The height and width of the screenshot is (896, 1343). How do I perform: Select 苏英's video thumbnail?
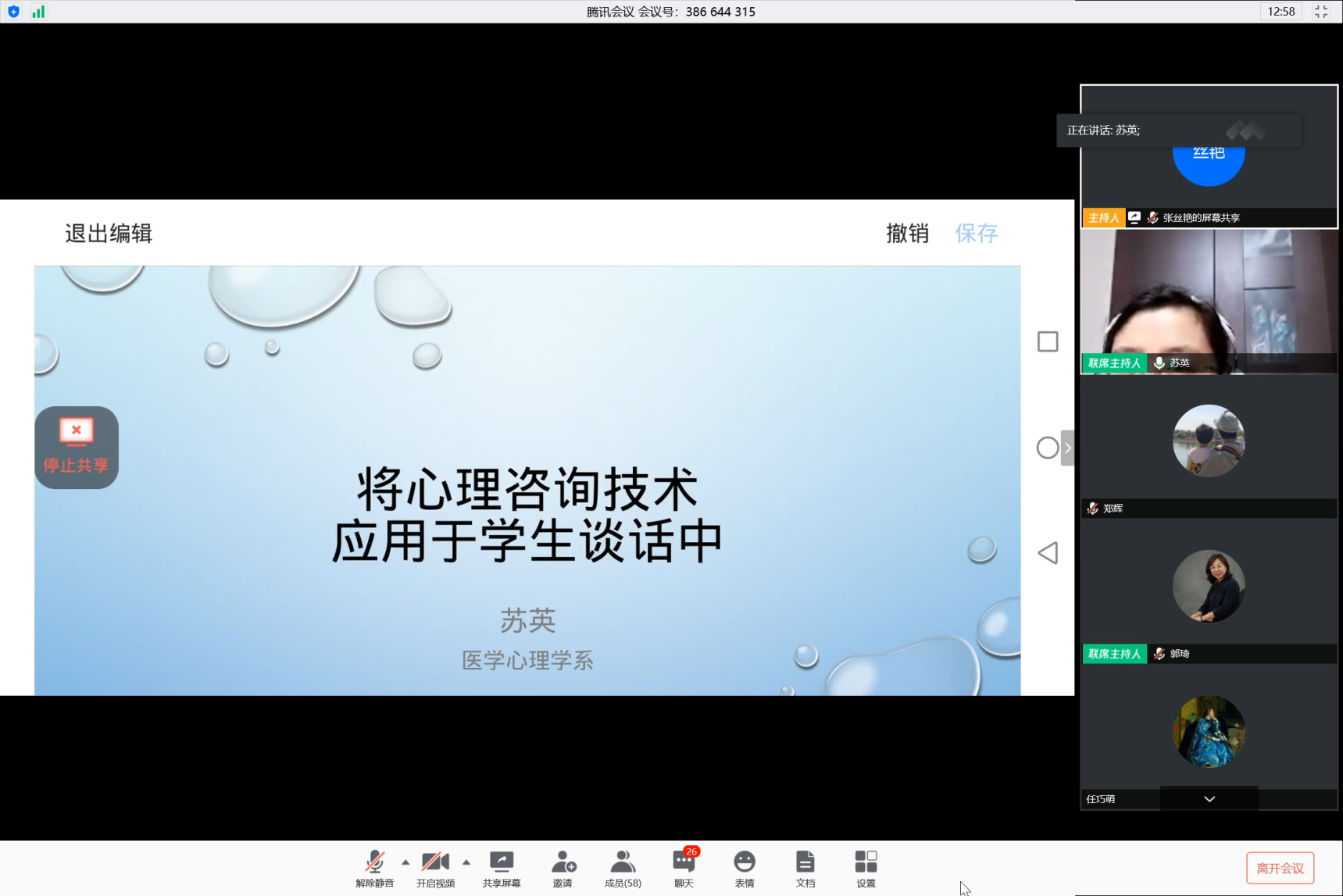[1209, 301]
